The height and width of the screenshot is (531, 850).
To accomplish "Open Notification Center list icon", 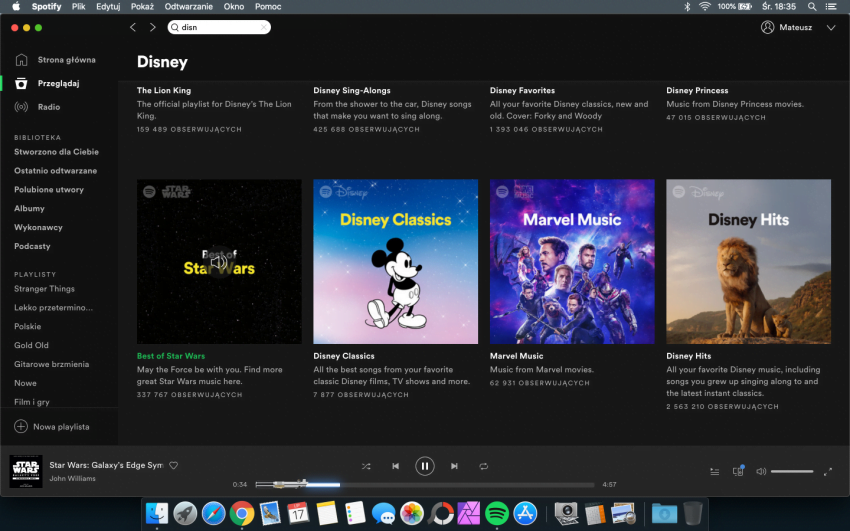I will pyautogui.click(x=830, y=7).
